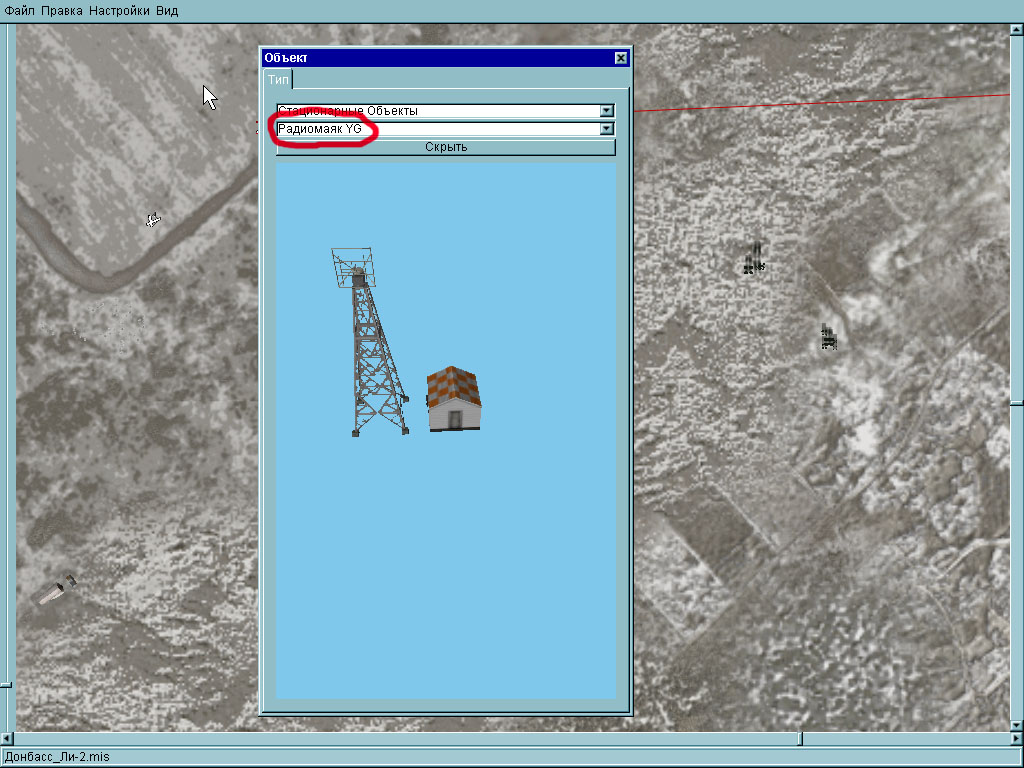Open the Вид menu
The image size is (1024, 768).
coord(167,11)
